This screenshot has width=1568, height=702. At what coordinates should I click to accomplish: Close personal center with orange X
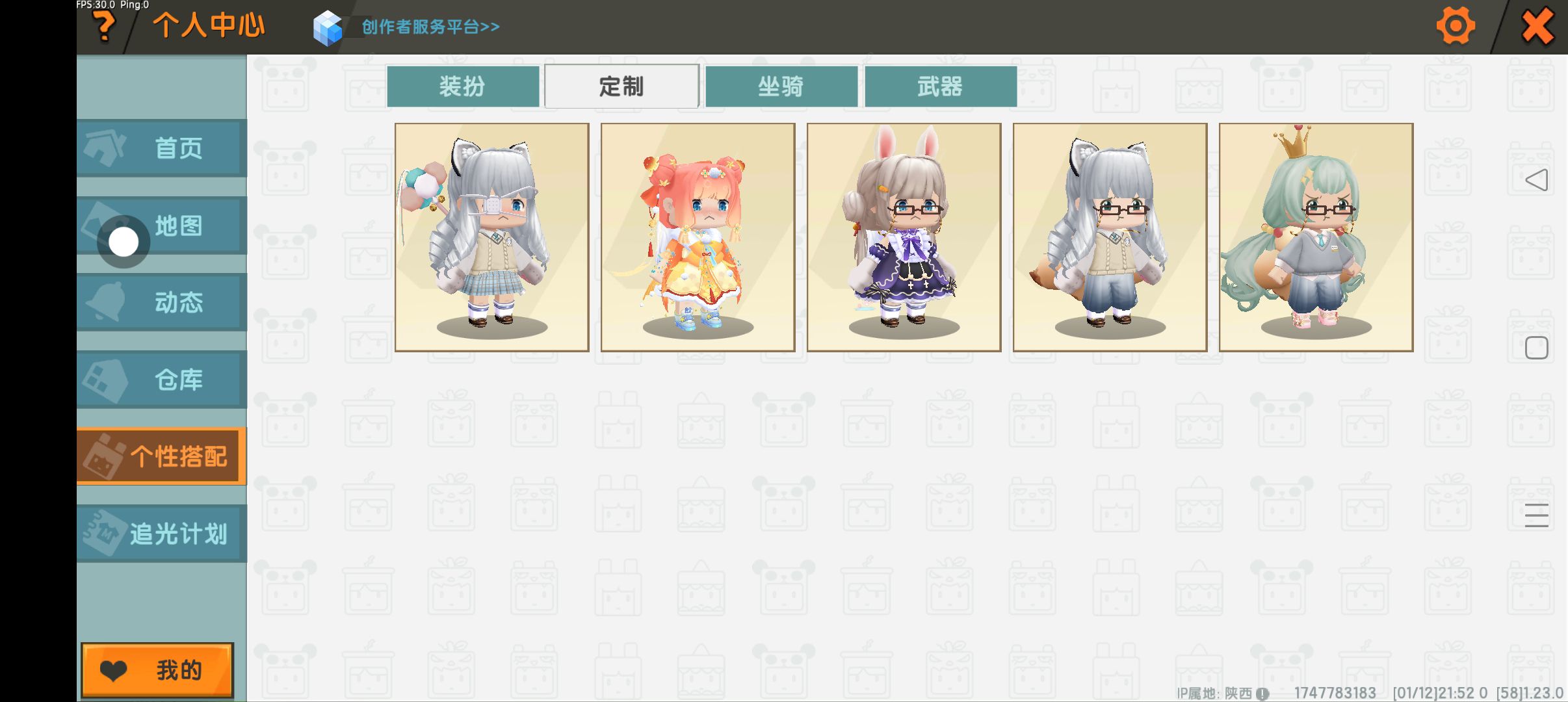tap(1537, 26)
